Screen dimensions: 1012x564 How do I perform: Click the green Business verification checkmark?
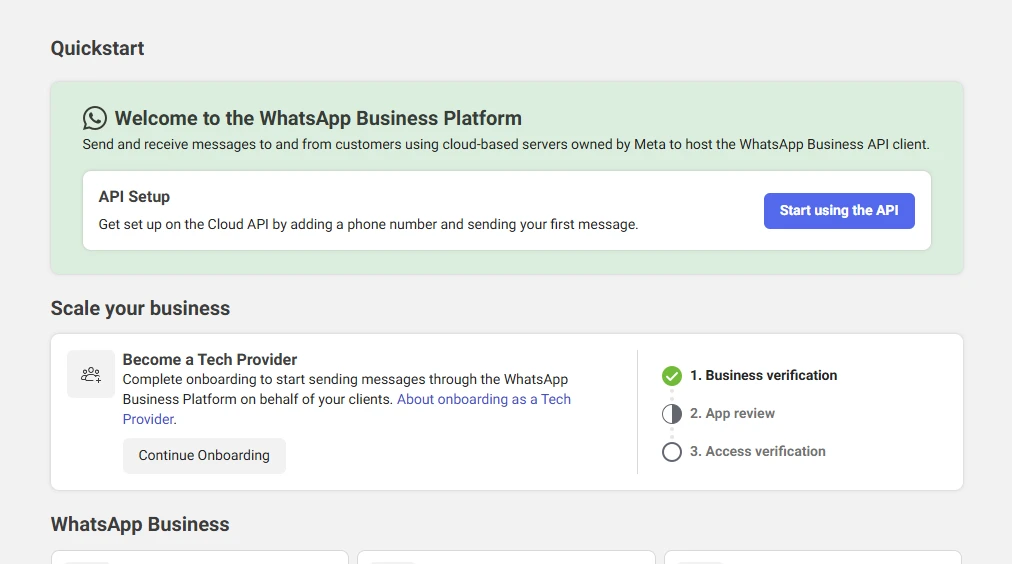click(672, 376)
